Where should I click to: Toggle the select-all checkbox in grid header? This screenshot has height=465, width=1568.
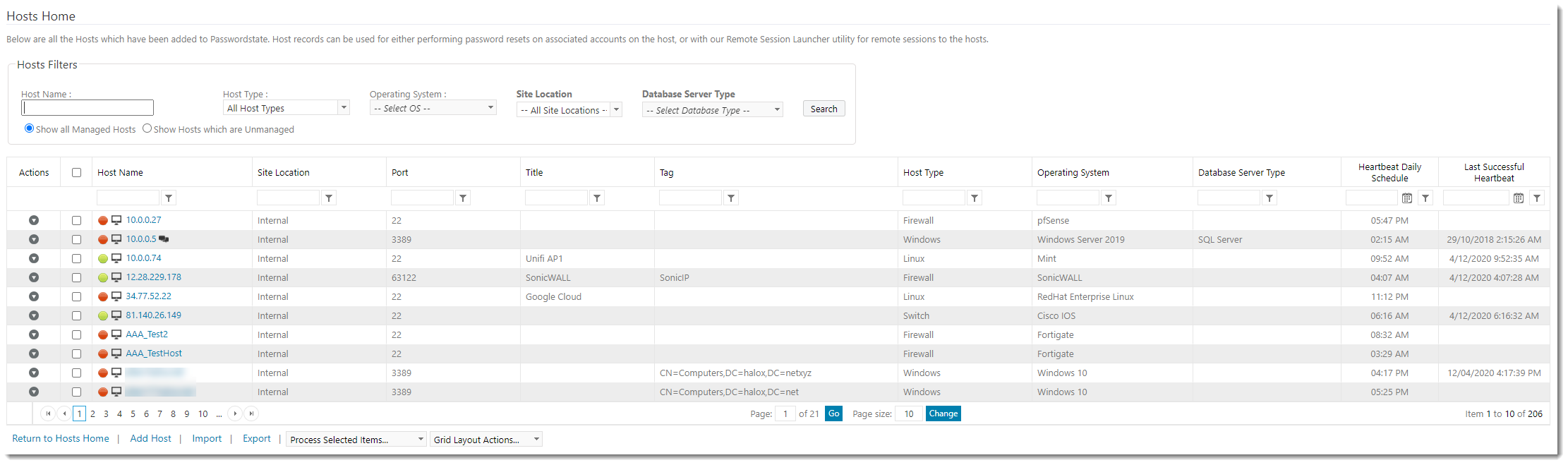(x=76, y=173)
